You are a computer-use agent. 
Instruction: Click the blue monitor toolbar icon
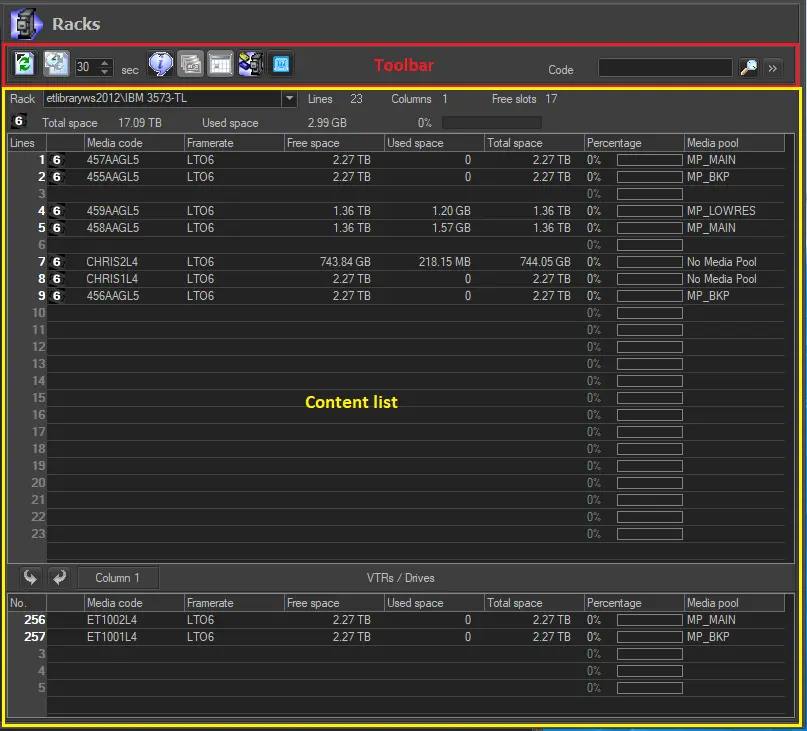(x=281, y=65)
